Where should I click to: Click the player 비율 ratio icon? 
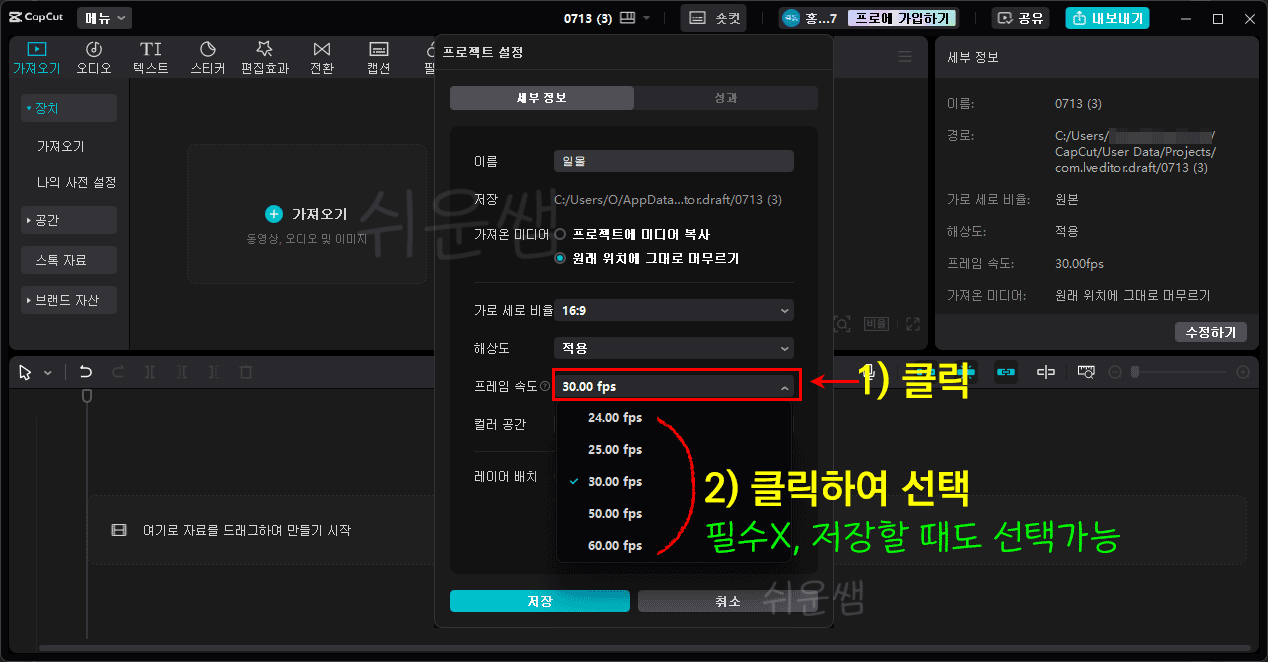pyautogui.click(x=876, y=324)
